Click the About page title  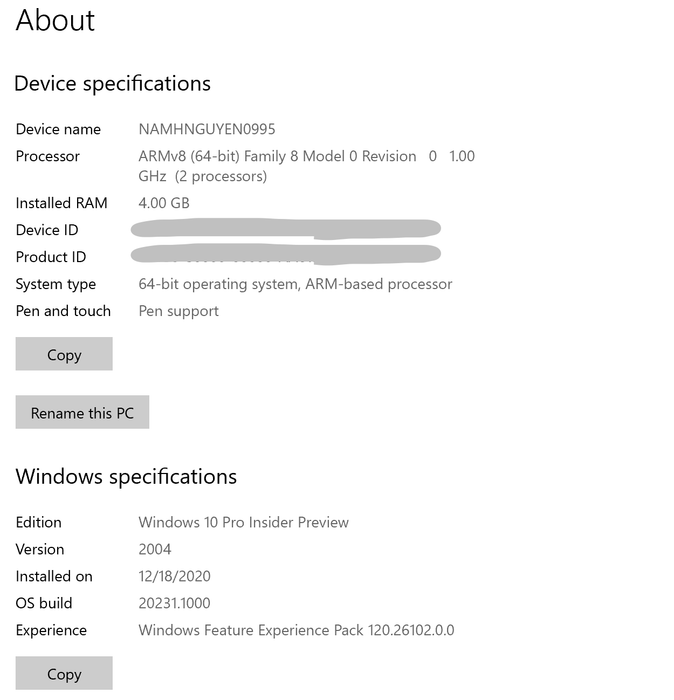[x=55, y=21]
